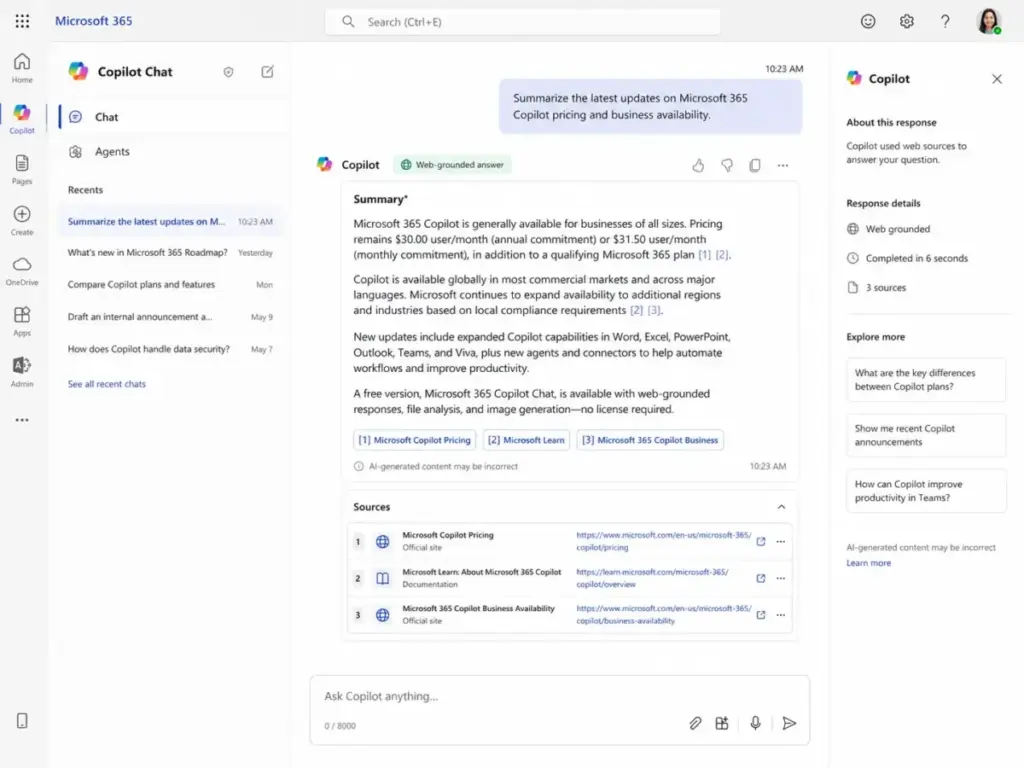This screenshot has width=1024, height=768.
Task: Click citation chip [3] Microsoft 365 Copilot Business
Action: point(650,440)
